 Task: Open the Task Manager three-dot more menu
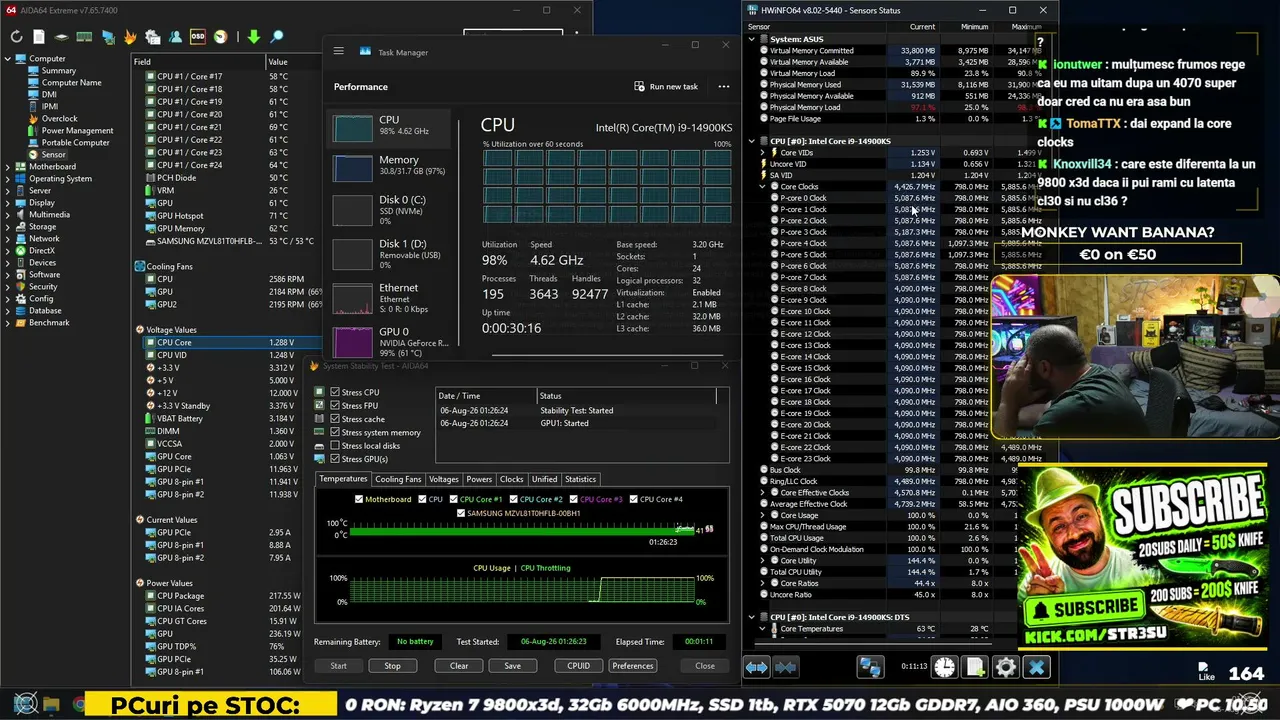[x=723, y=86]
